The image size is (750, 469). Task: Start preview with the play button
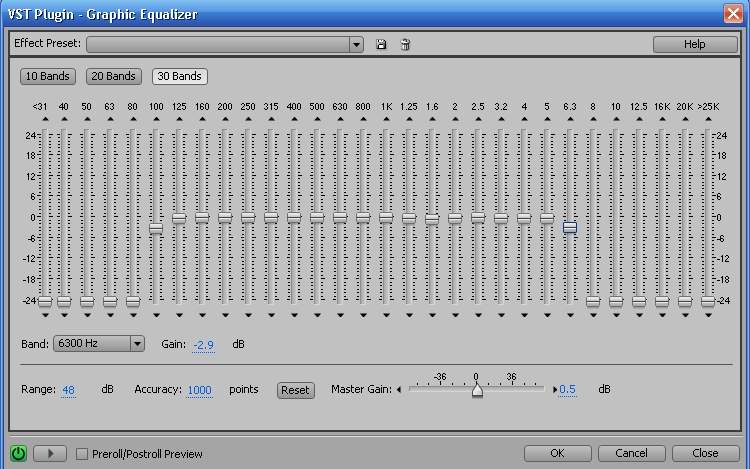point(50,453)
